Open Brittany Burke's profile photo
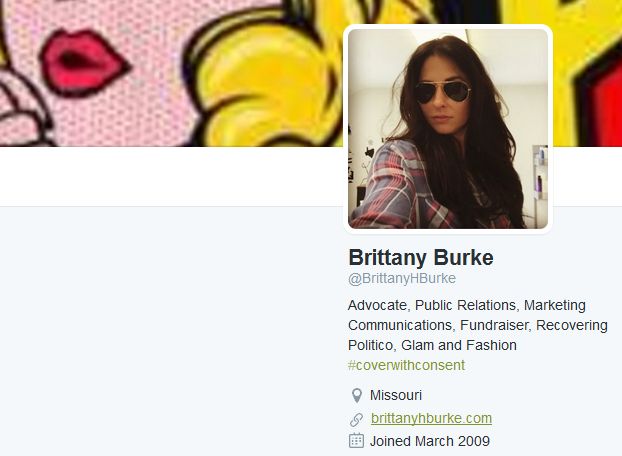This screenshot has height=456, width=622. 448,128
